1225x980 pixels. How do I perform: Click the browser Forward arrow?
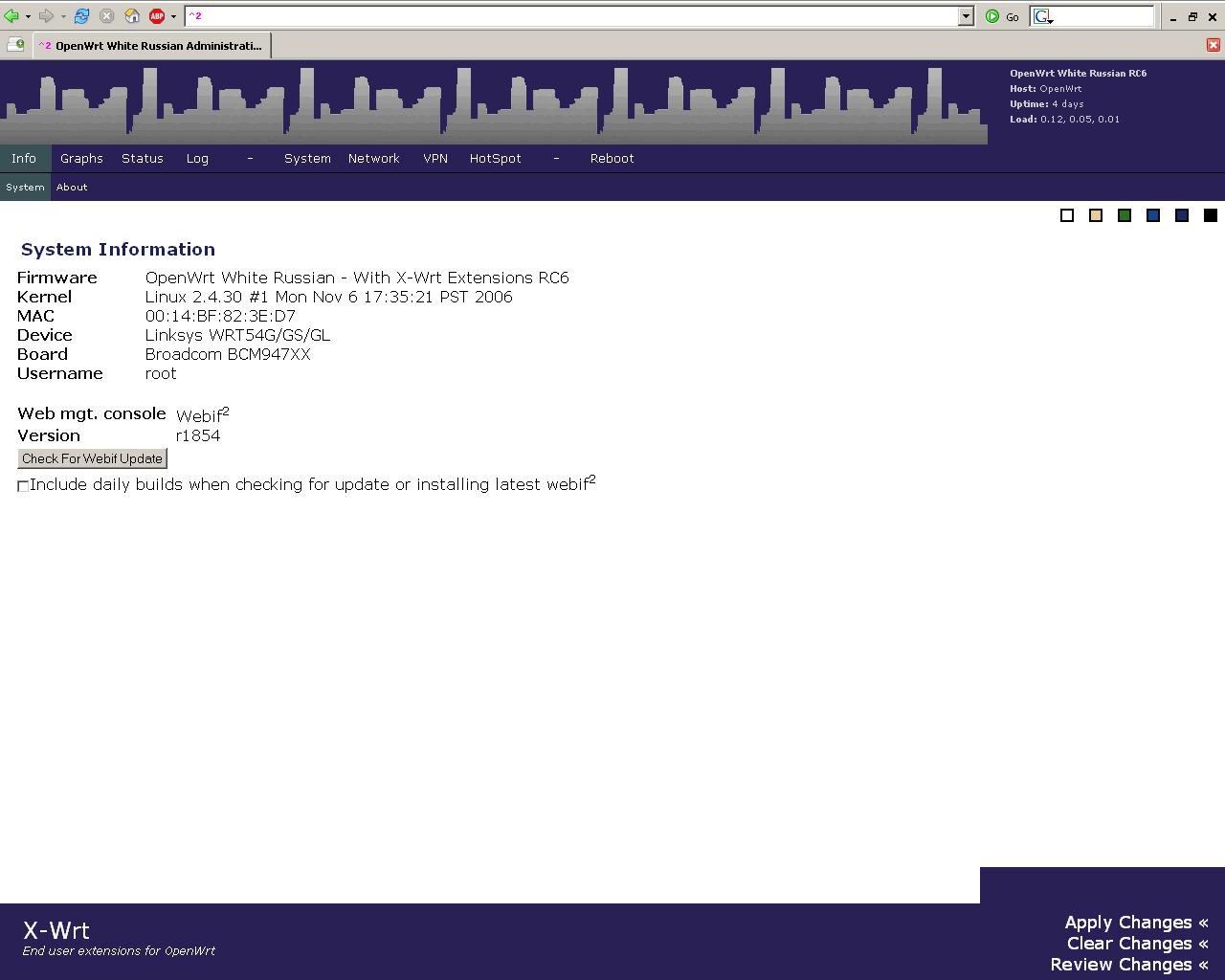coord(46,16)
